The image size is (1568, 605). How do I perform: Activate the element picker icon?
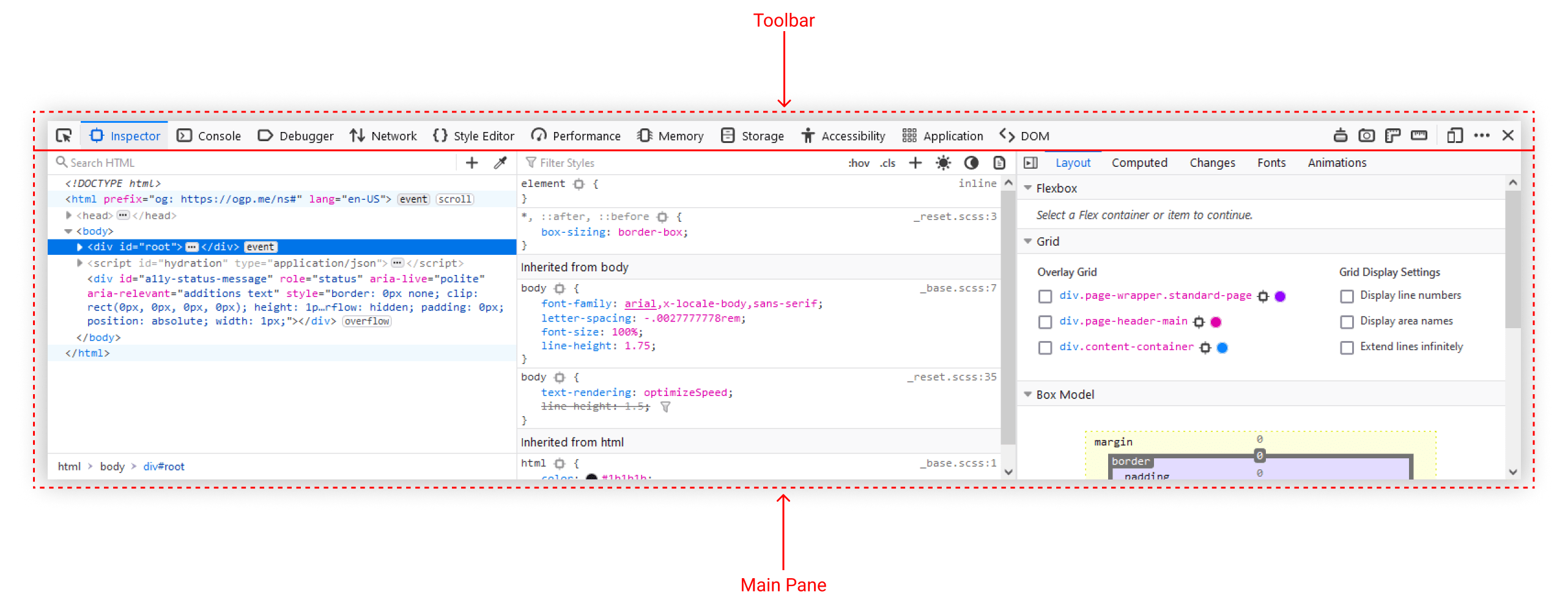(x=64, y=136)
